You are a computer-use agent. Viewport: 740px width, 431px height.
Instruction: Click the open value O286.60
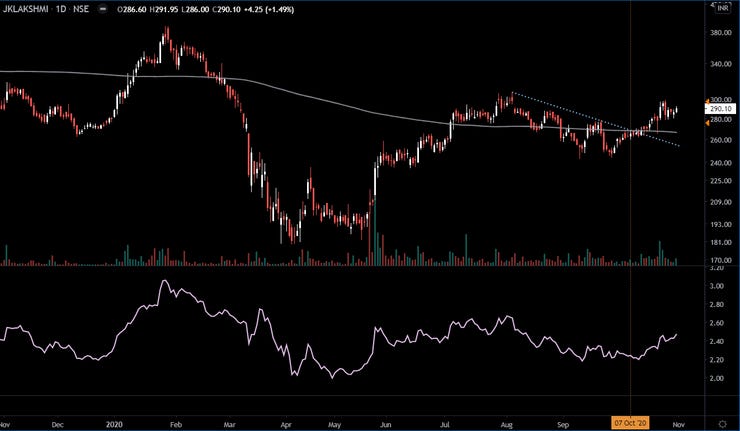pyautogui.click(x=133, y=9)
